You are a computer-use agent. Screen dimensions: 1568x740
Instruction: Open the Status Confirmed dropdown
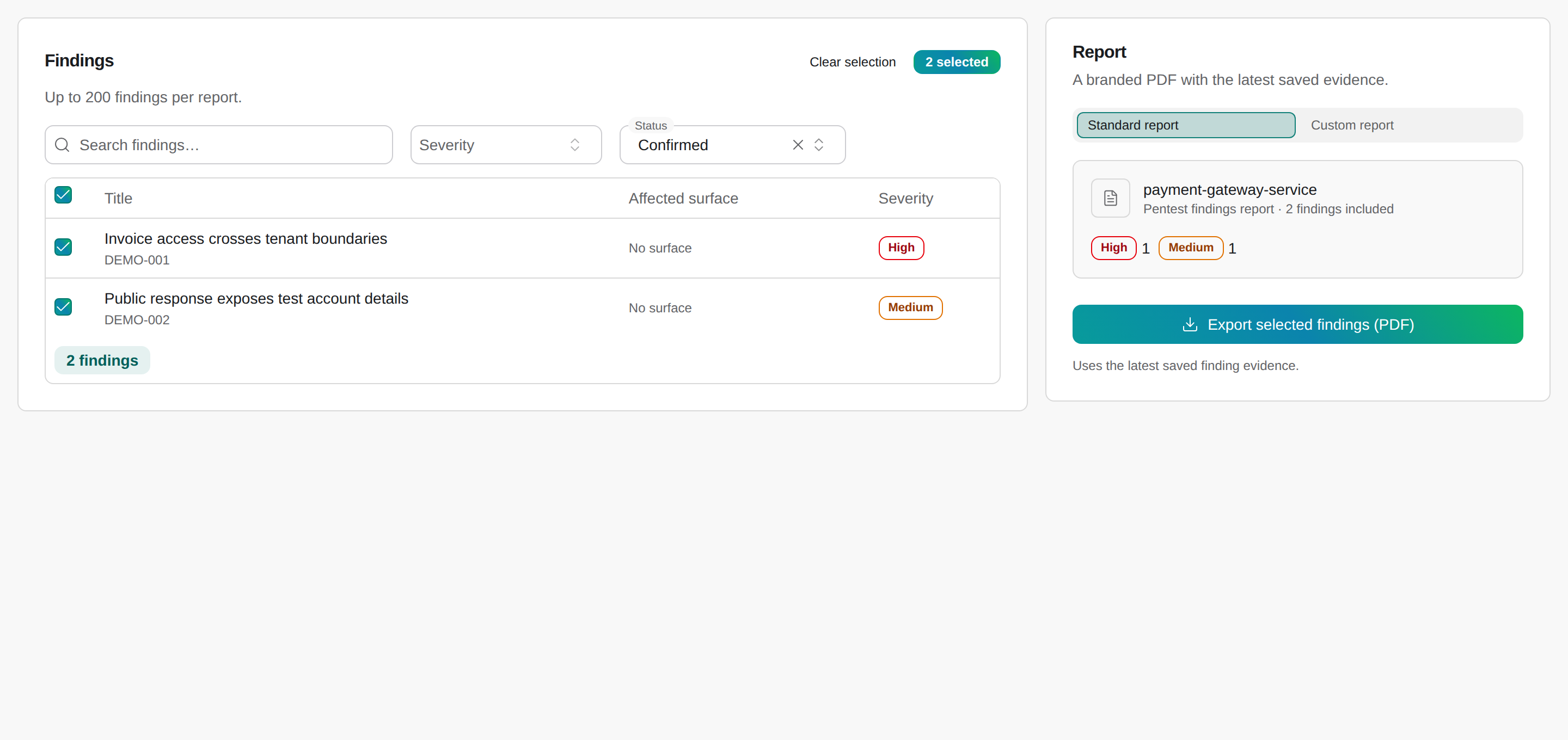coord(732,145)
